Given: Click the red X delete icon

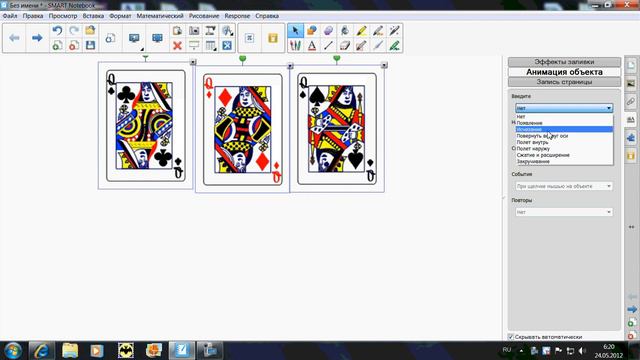Looking at the screenshot, I should point(177,45).
